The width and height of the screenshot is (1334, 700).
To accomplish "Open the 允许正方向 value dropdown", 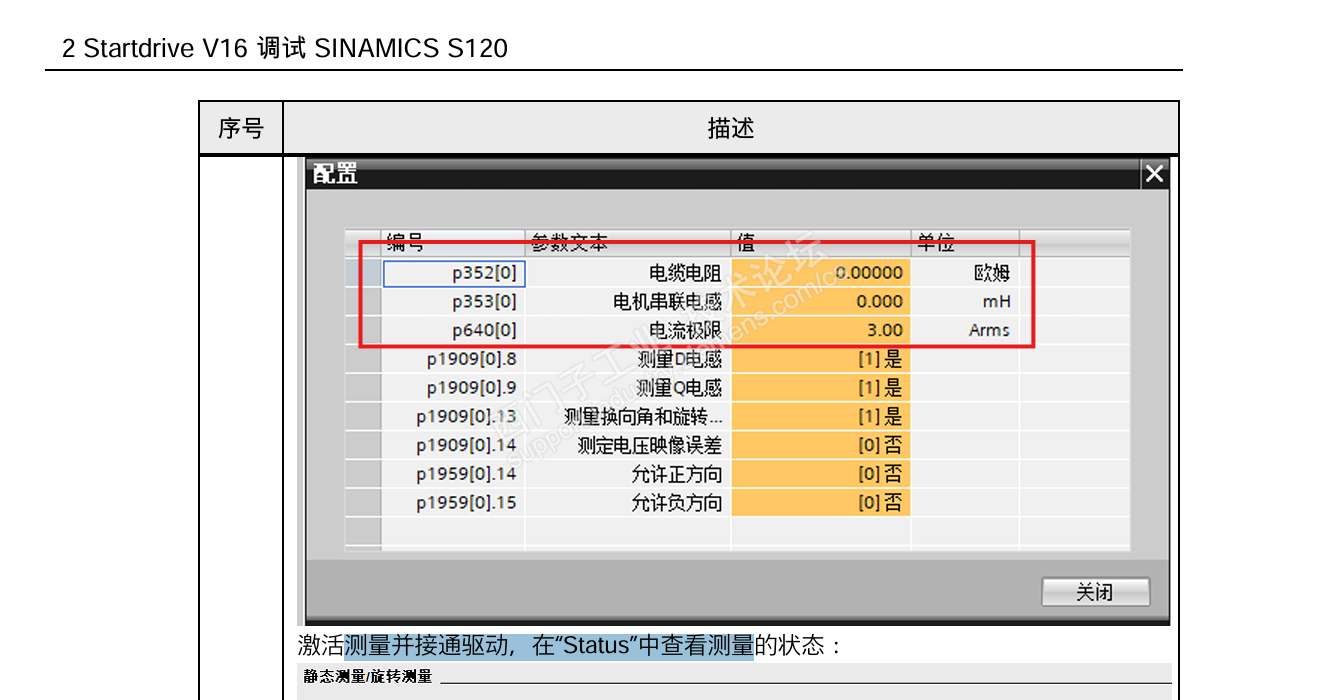I will tap(821, 474).
